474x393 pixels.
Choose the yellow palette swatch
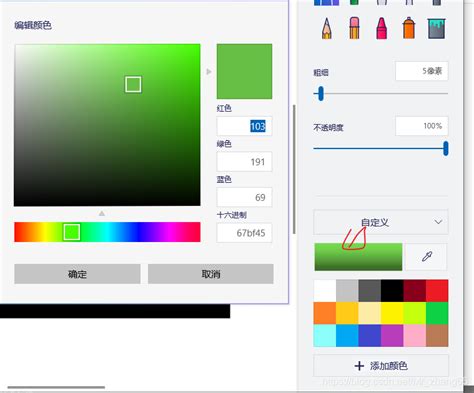[392, 313]
